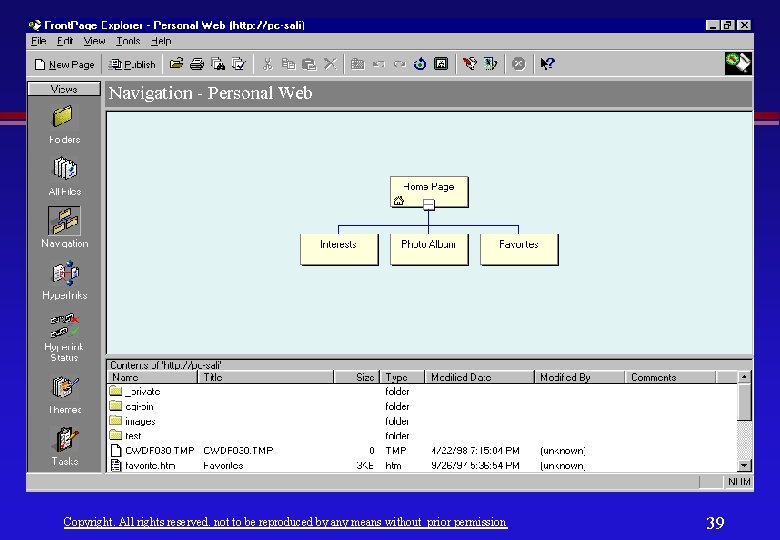Open the Tools menu
Screen dimensions: 780x540
tap(128, 41)
